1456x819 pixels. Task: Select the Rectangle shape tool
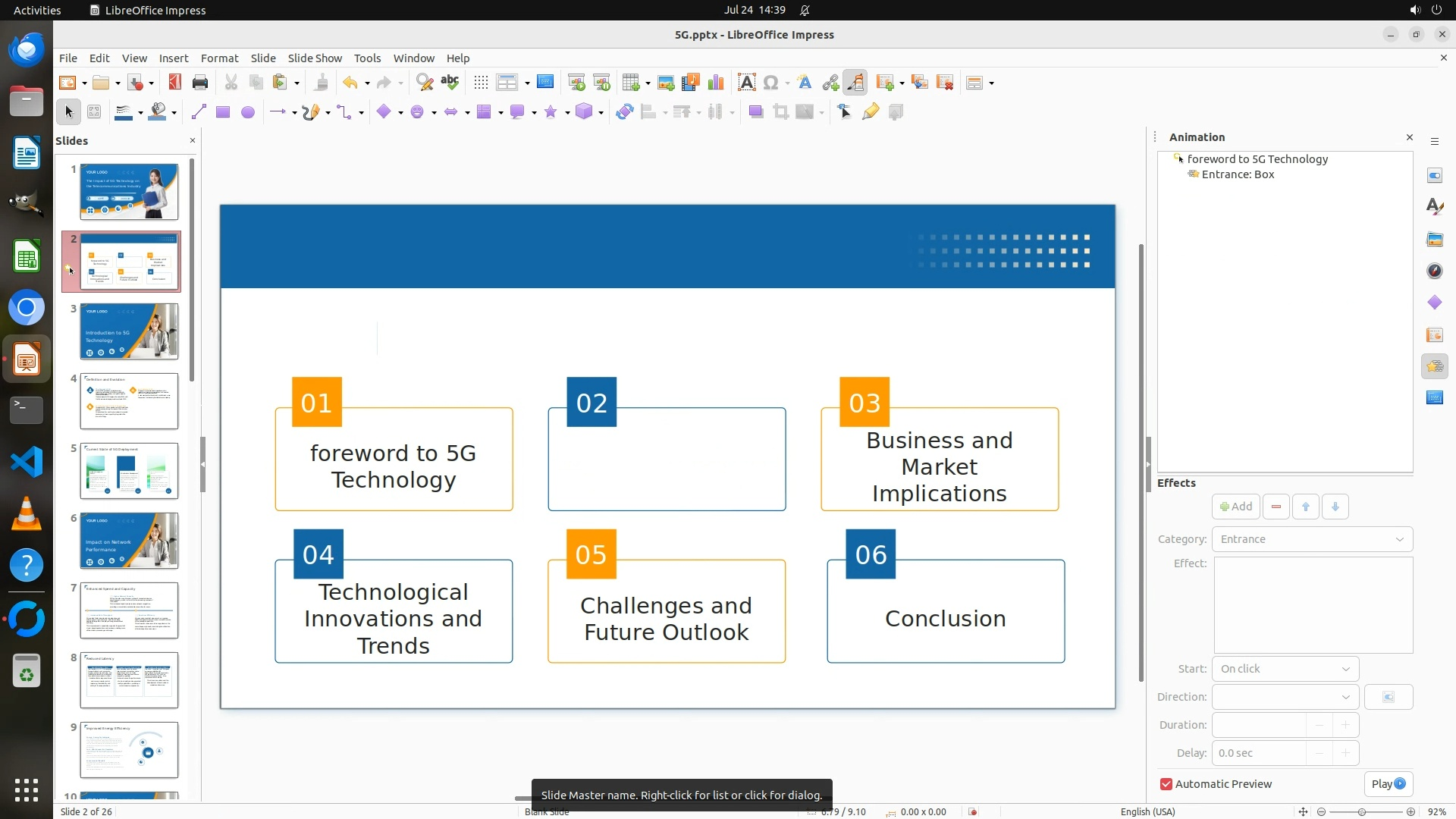(x=223, y=112)
